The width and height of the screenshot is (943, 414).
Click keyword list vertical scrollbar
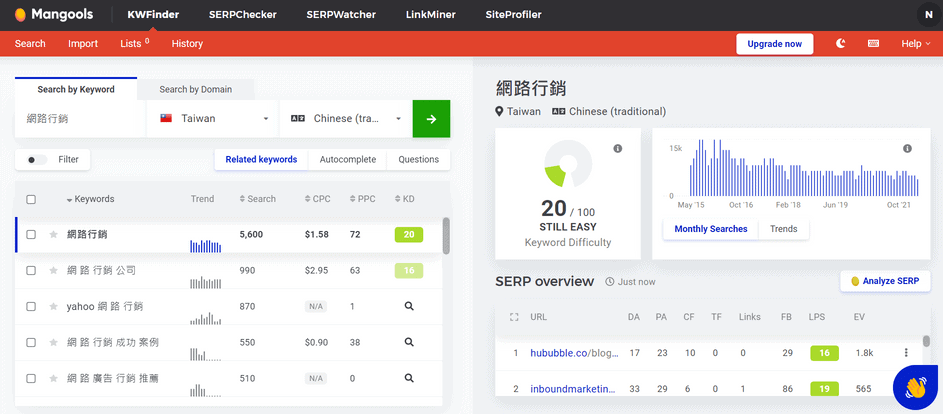(x=446, y=236)
